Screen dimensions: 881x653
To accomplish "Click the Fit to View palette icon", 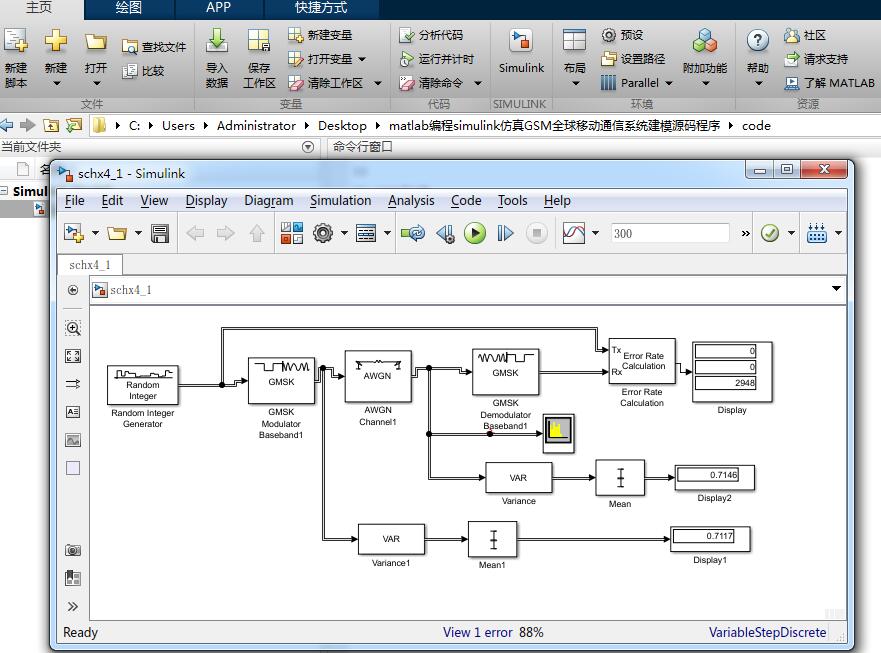I will (x=73, y=356).
